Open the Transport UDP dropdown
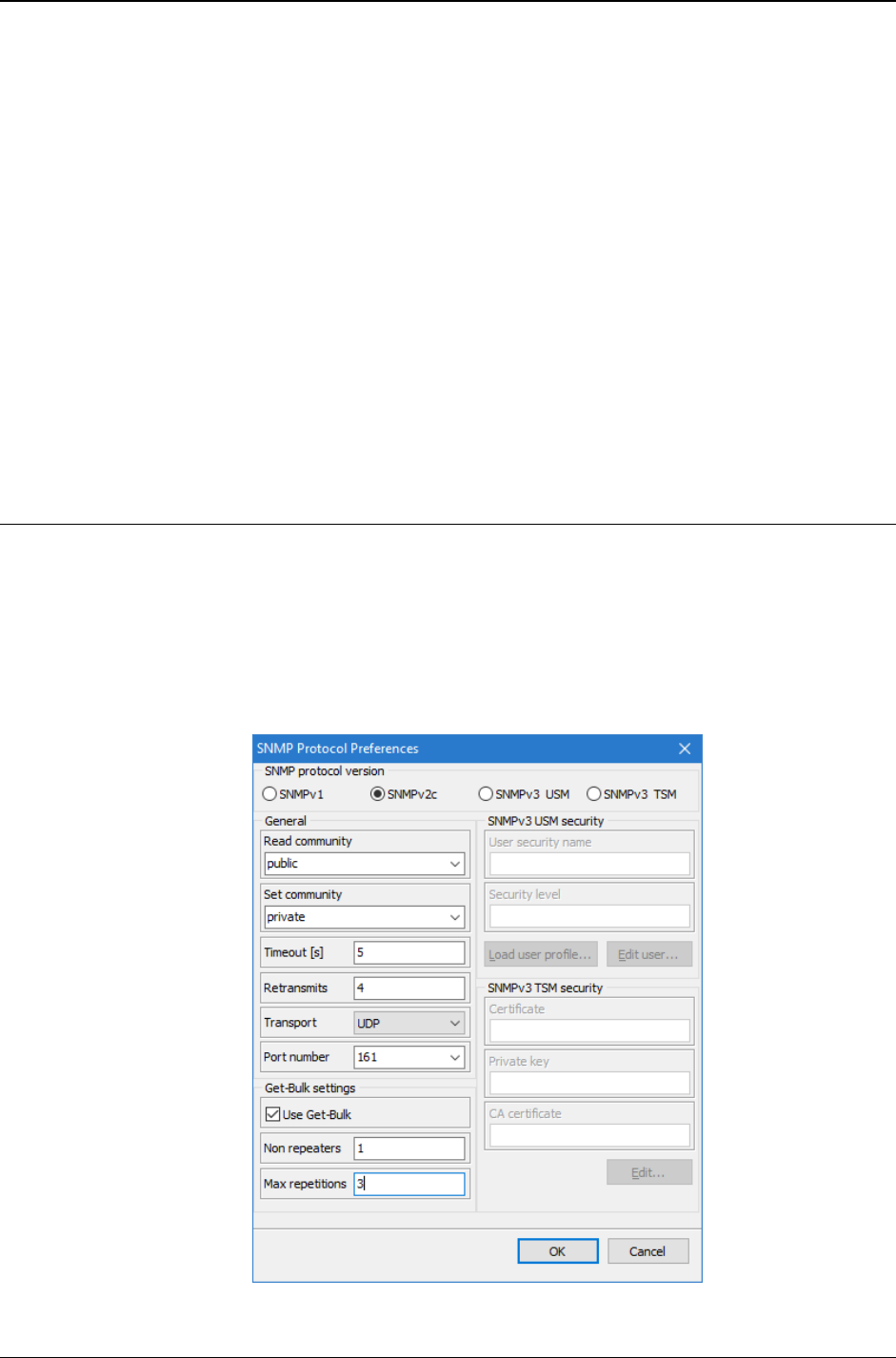 [x=409, y=1023]
